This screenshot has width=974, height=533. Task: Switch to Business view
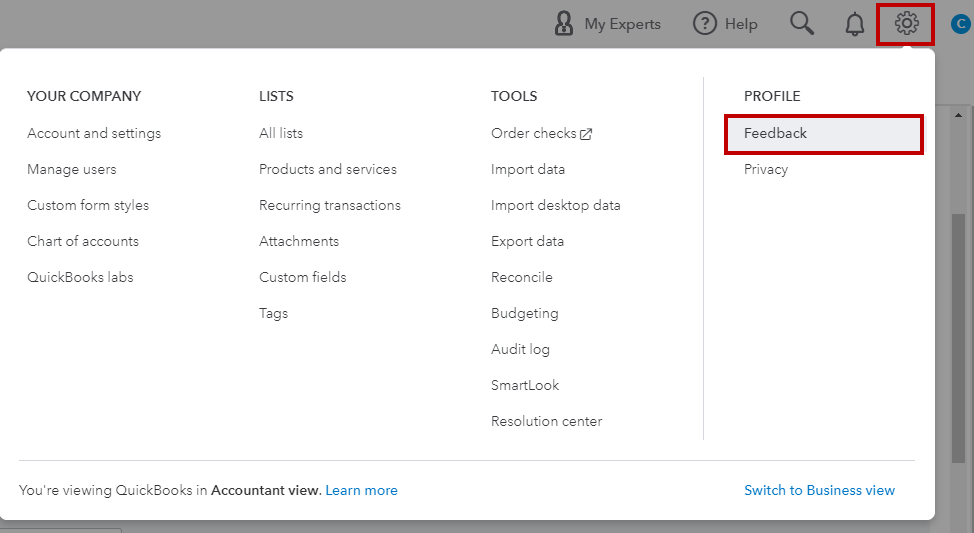coord(820,490)
